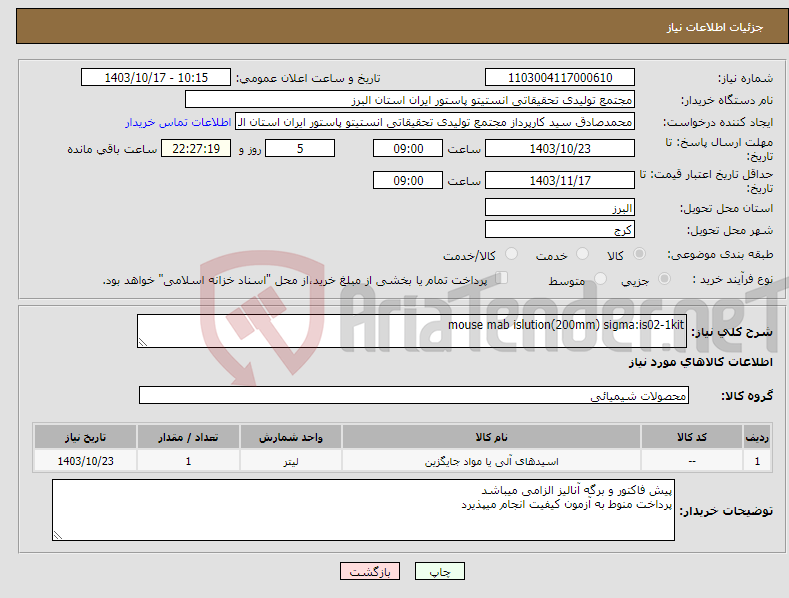The width and height of the screenshot is (789, 598).
Task: Click the اطلاعات کالاهای مورد نیاز heading
Action: tap(700, 362)
